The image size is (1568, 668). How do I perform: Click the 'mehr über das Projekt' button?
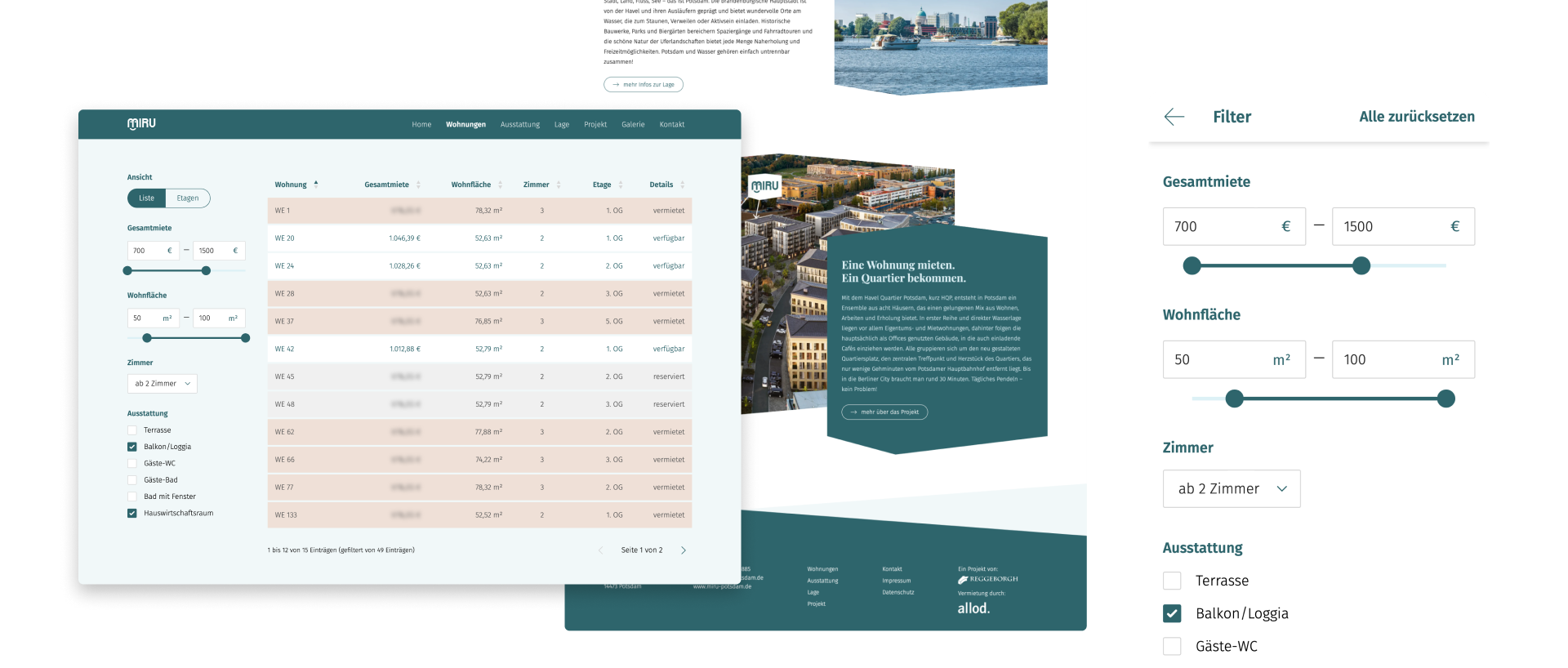(x=884, y=412)
